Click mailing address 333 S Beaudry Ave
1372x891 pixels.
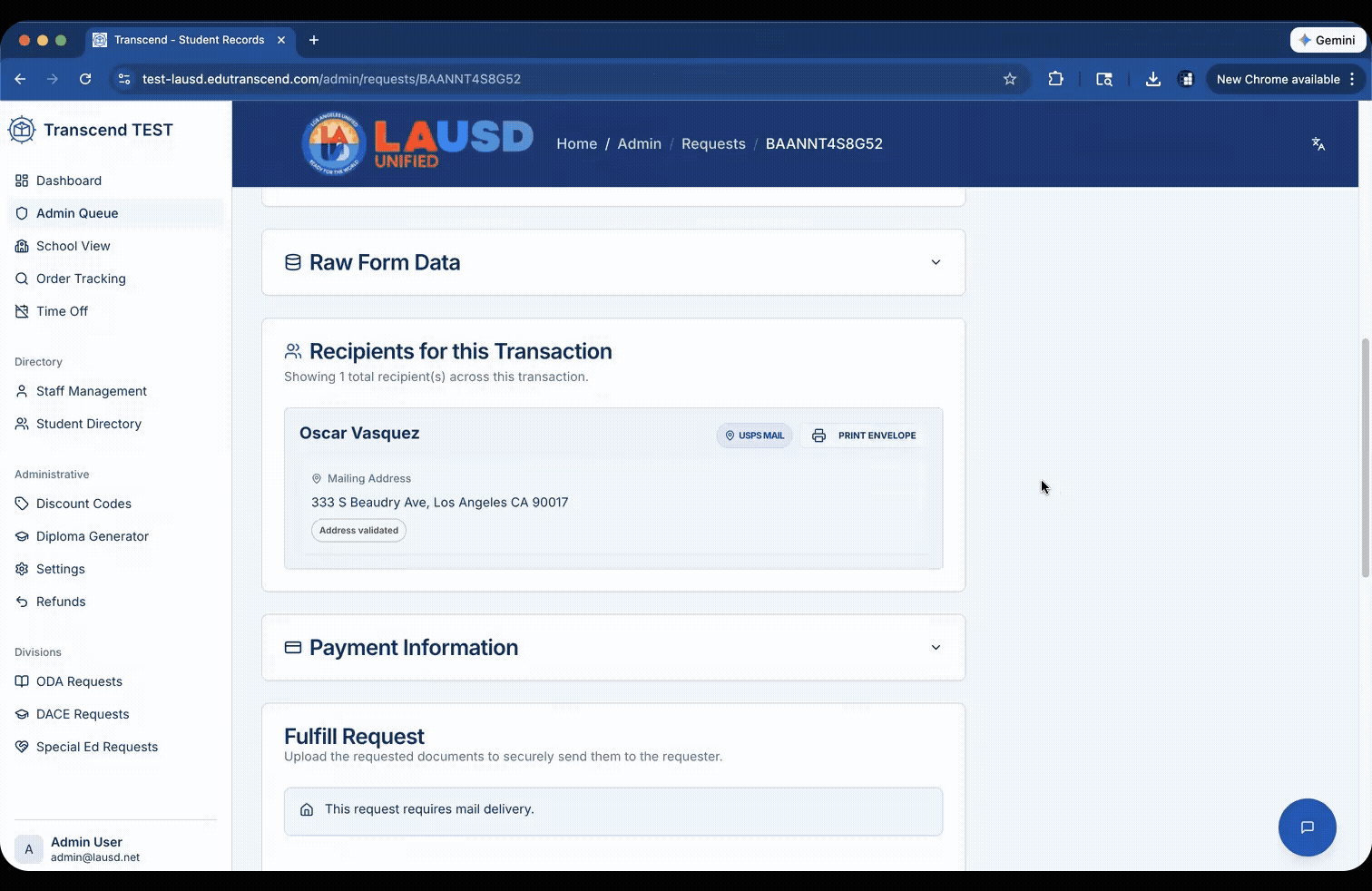tap(439, 502)
